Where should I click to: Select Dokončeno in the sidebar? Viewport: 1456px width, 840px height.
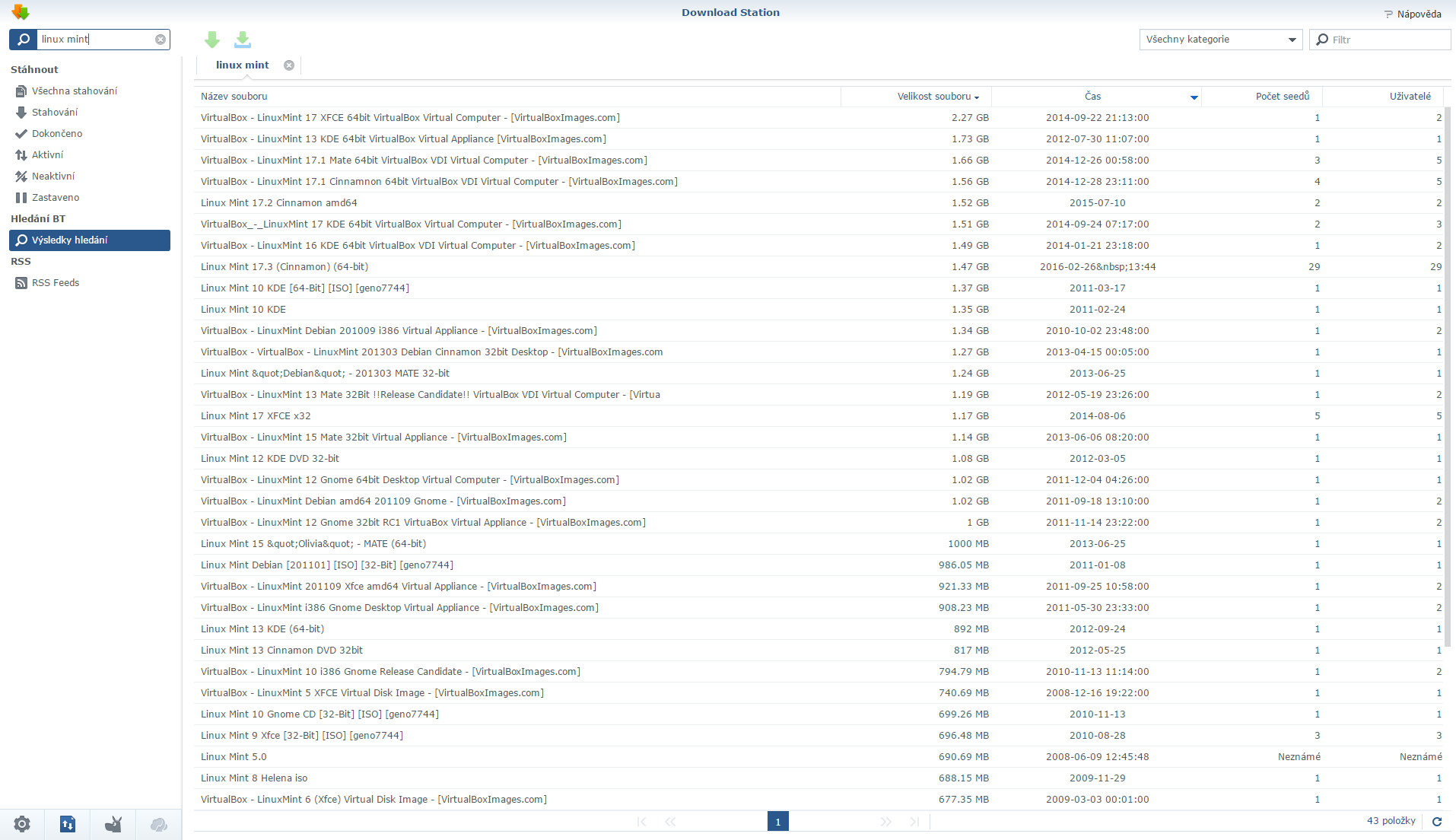[57, 134]
